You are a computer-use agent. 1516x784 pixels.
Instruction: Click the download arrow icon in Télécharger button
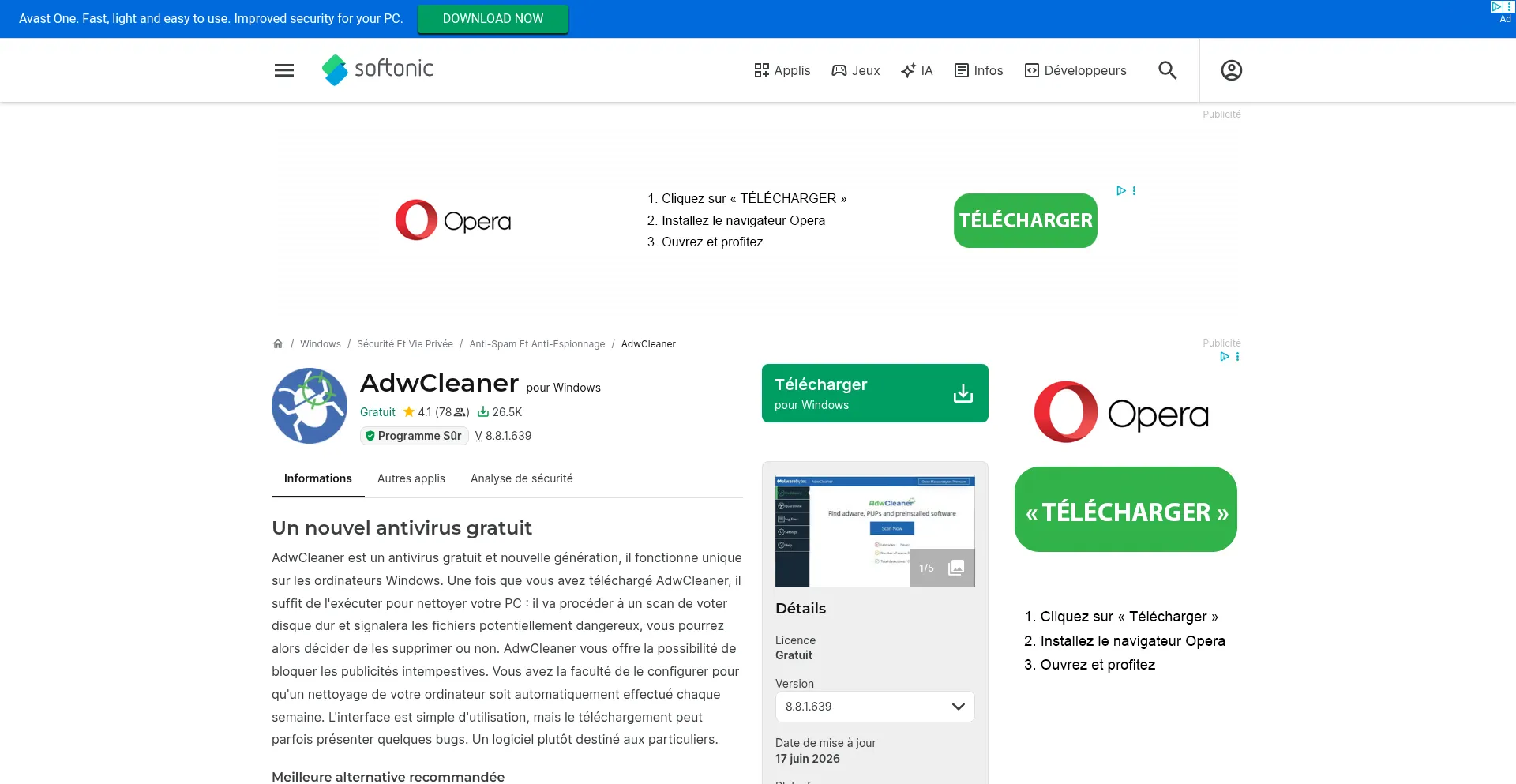pos(963,393)
